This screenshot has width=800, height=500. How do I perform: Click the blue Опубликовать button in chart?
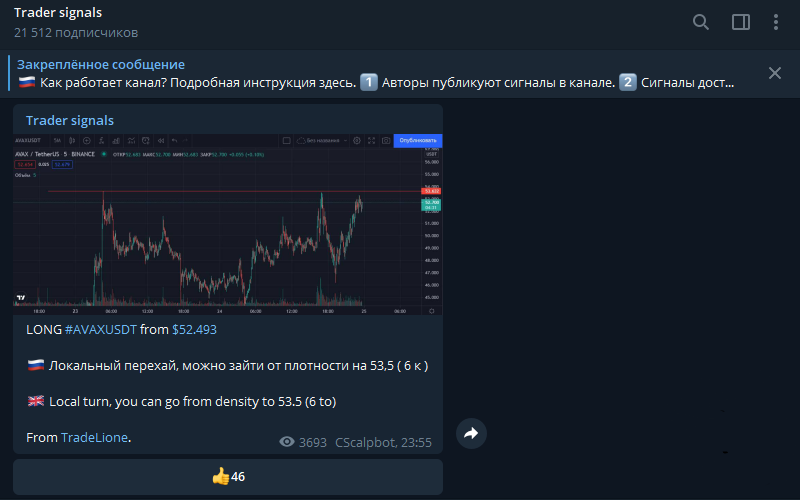(418, 140)
